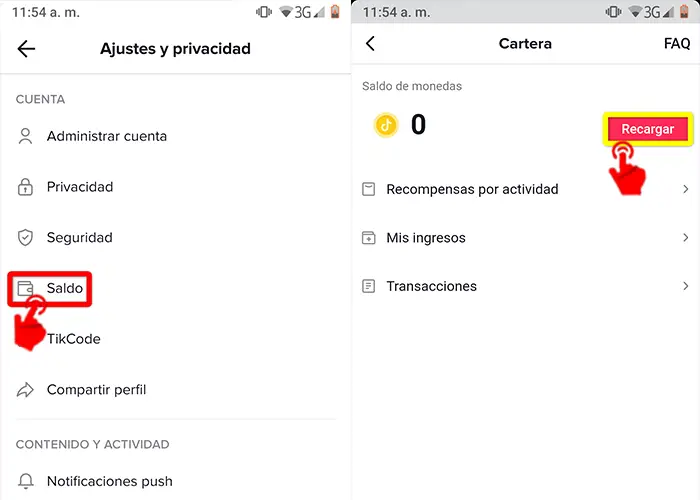Screen dimensions: 700x500
Task: Expand Recompensas por actividad chevron
Action: coord(685,189)
